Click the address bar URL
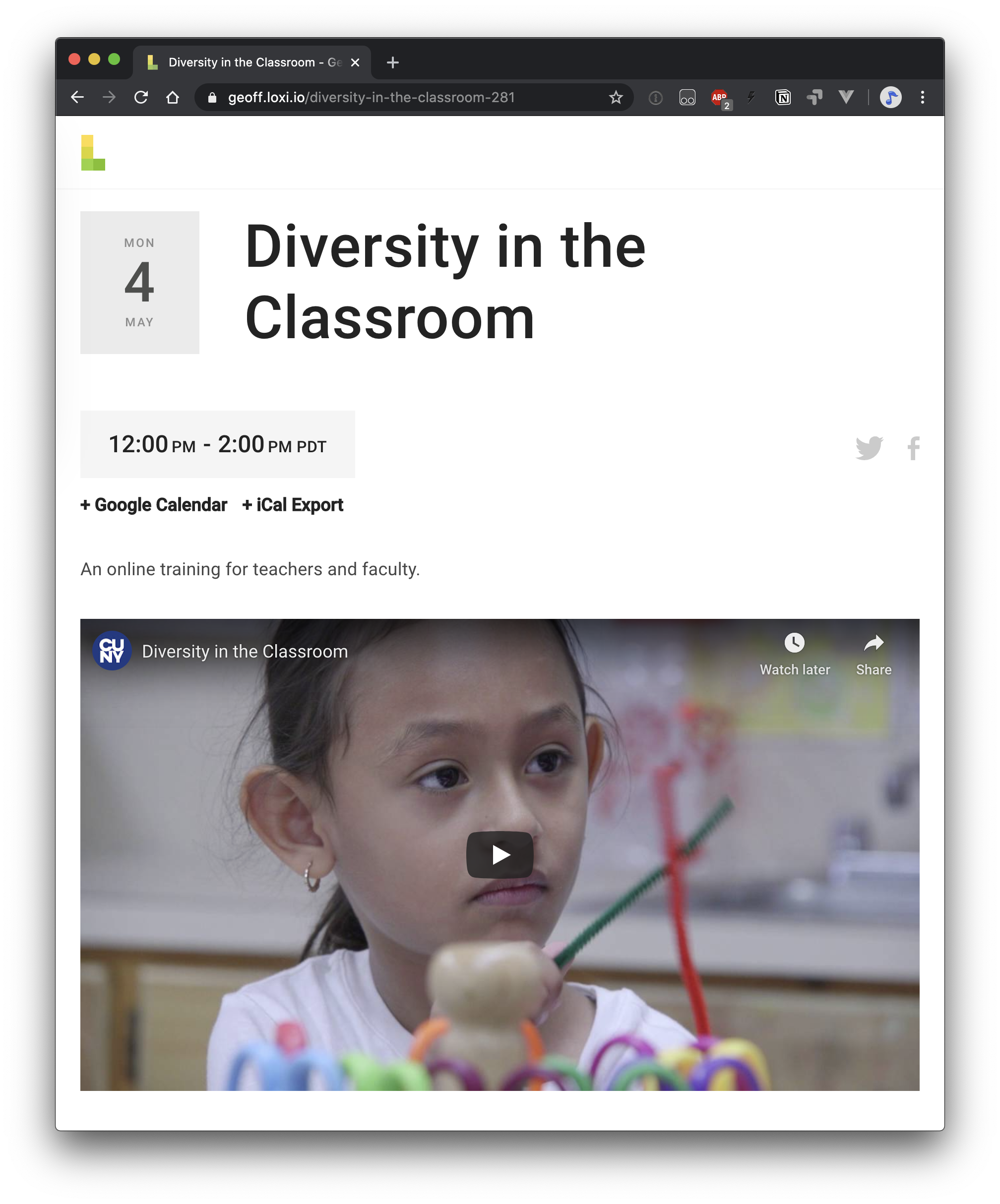 coord(371,98)
